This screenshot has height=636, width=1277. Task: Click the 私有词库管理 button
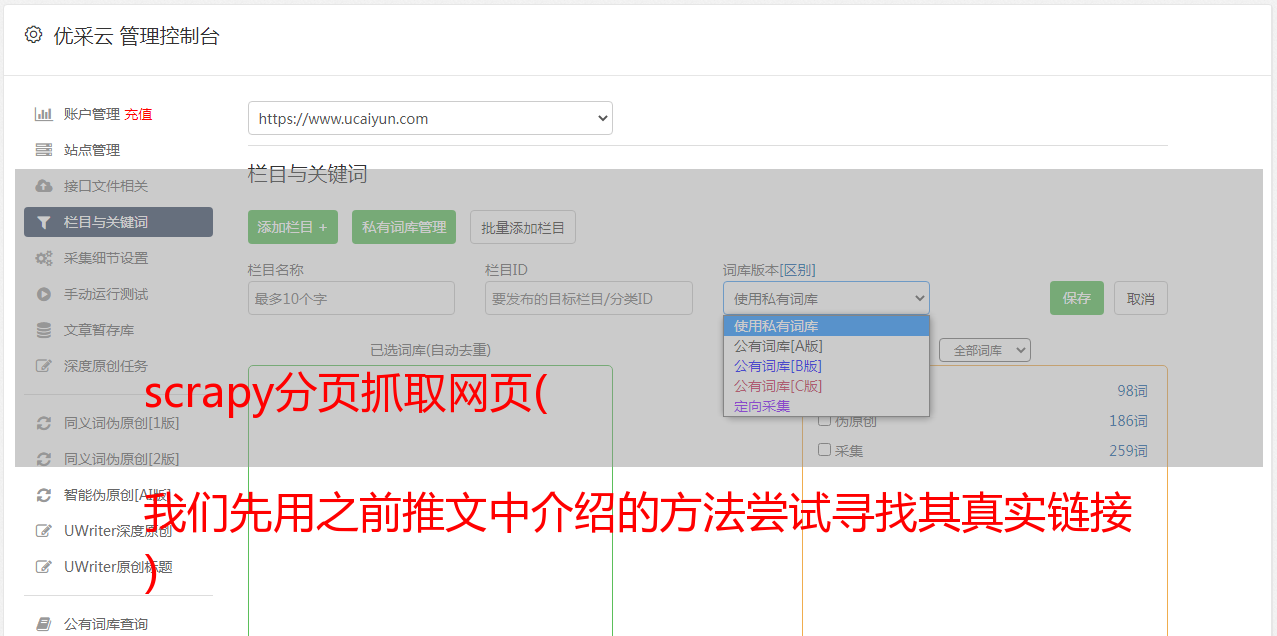(404, 227)
